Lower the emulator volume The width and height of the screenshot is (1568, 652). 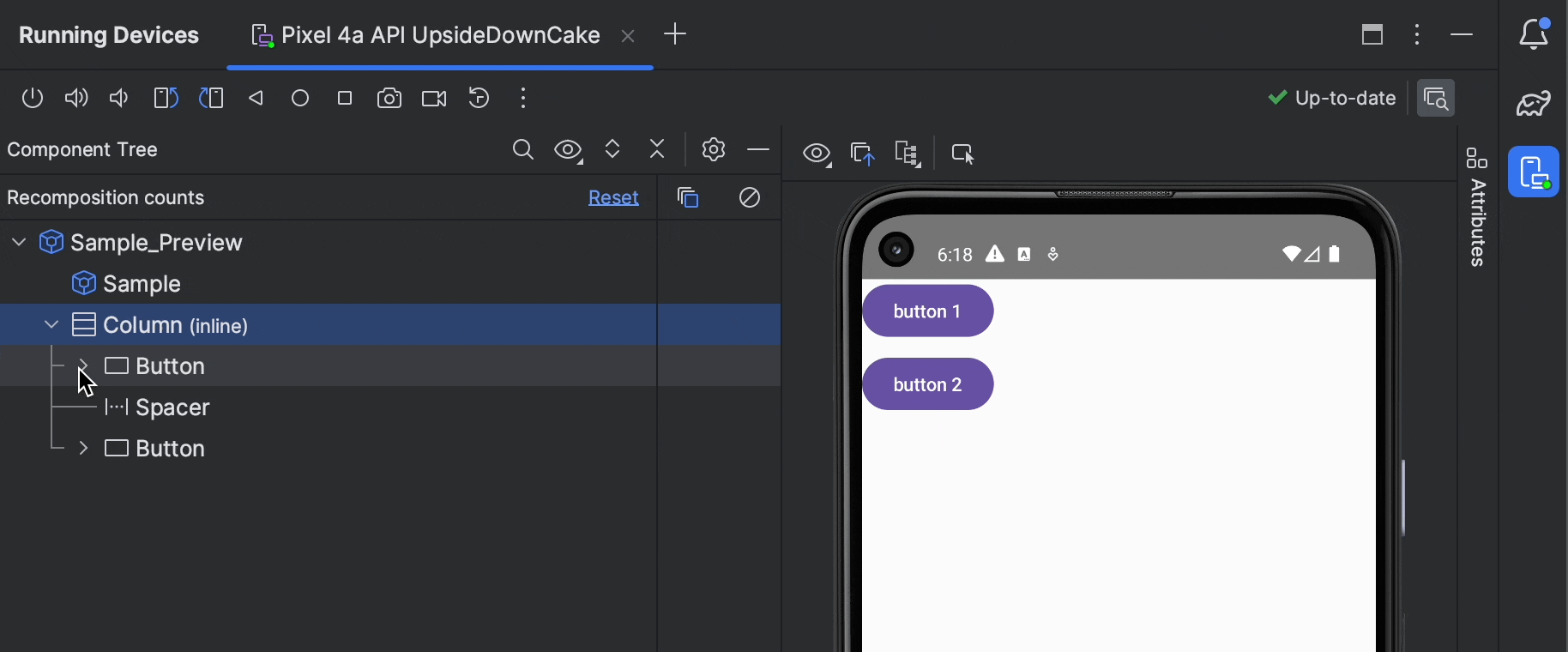pos(119,99)
